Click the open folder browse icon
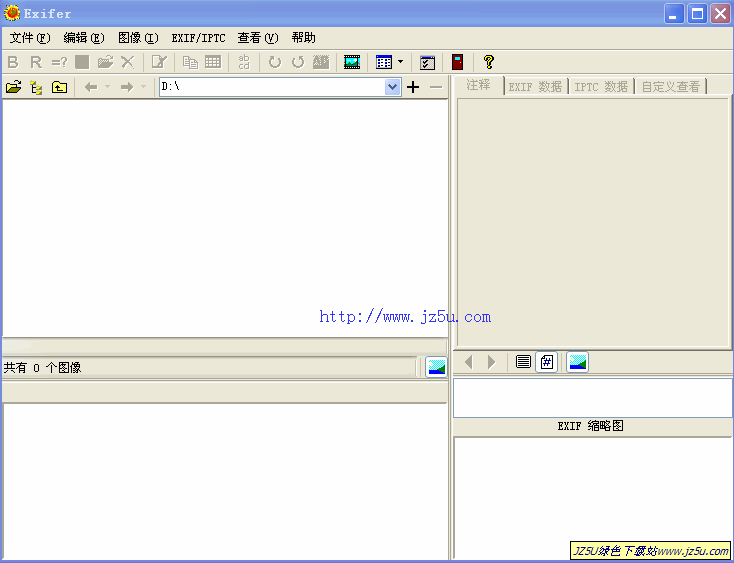 (x=14, y=87)
